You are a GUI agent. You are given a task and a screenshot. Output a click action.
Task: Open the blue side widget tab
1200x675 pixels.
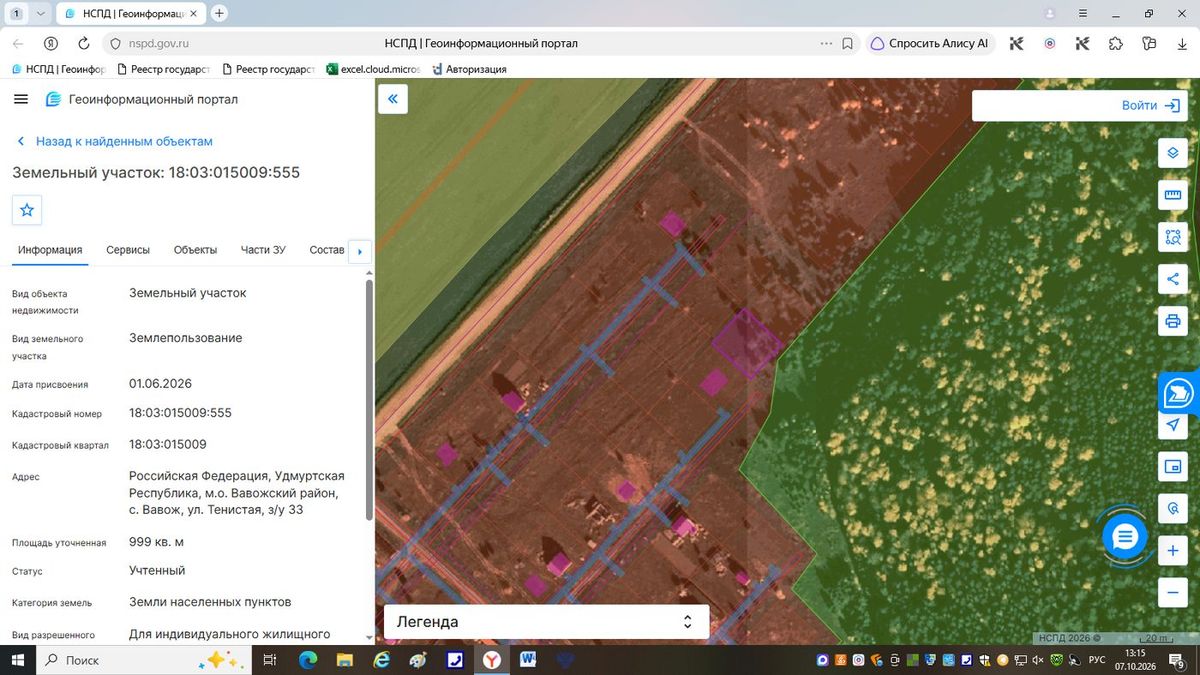[x=1178, y=393]
